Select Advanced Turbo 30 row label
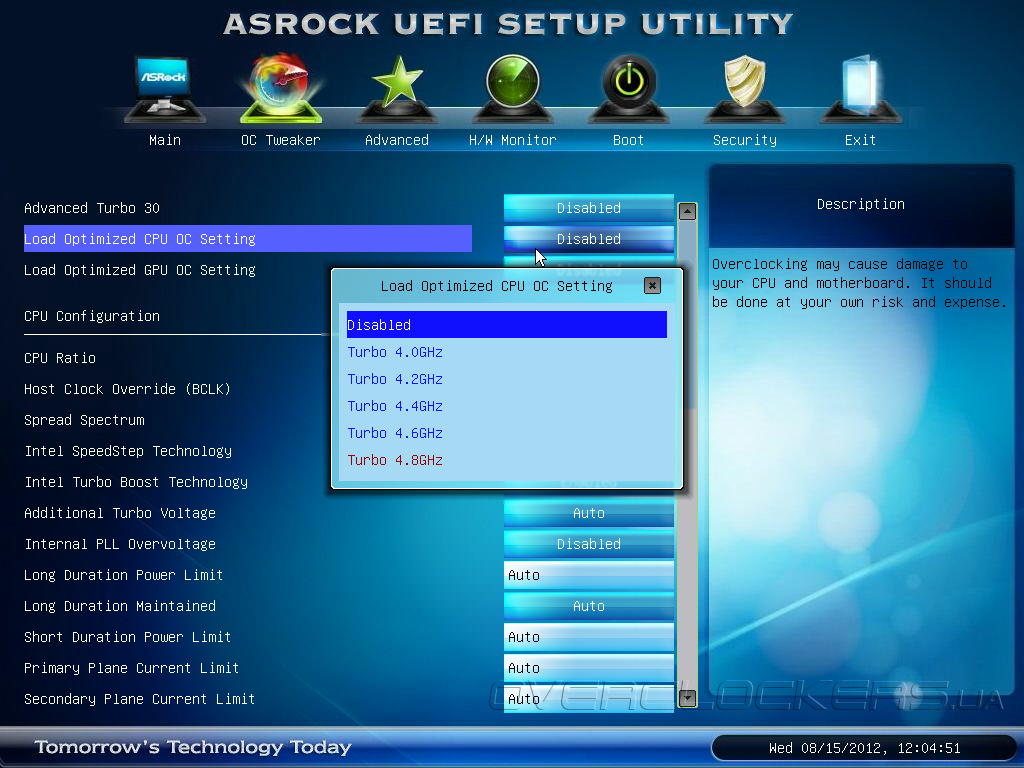1024x768 pixels. pyautogui.click(x=91, y=208)
